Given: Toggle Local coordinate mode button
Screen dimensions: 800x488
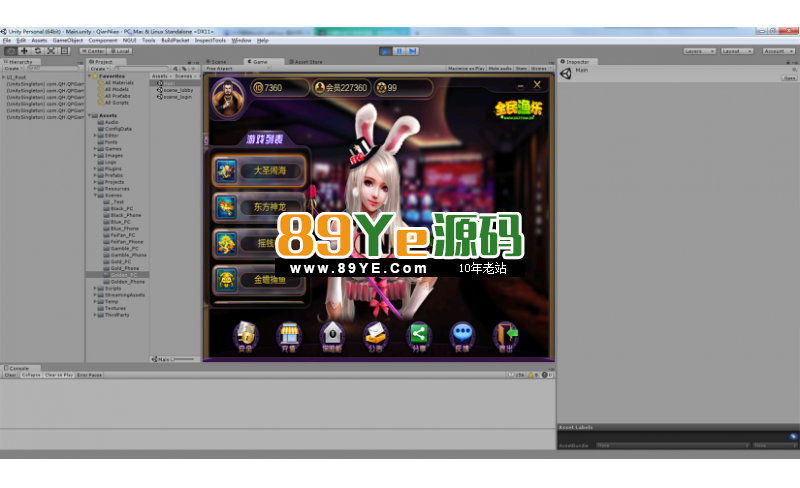Looking at the screenshot, I should (120, 51).
